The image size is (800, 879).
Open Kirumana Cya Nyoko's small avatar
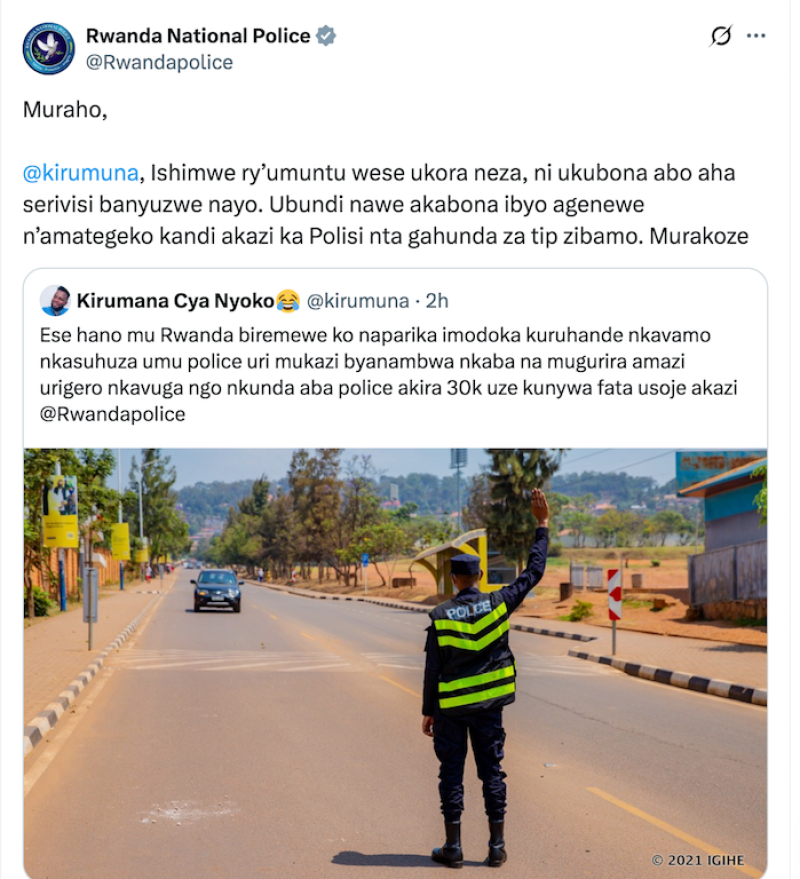click(x=55, y=301)
